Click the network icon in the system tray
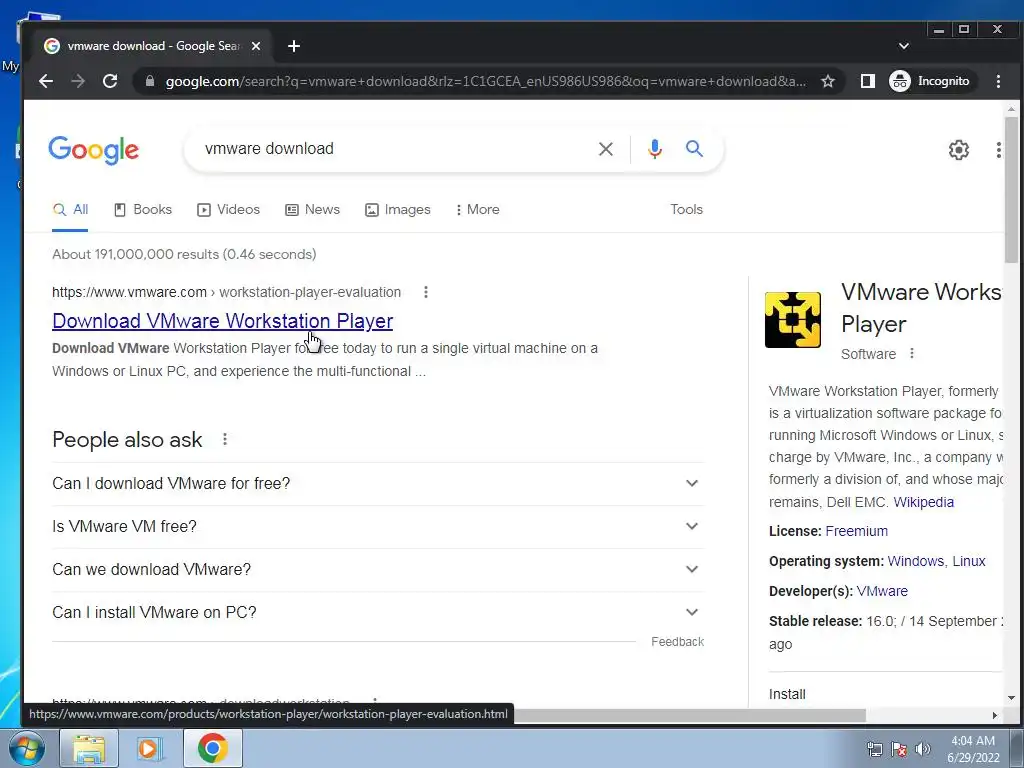1024x768 pixels. coord(874,748)
